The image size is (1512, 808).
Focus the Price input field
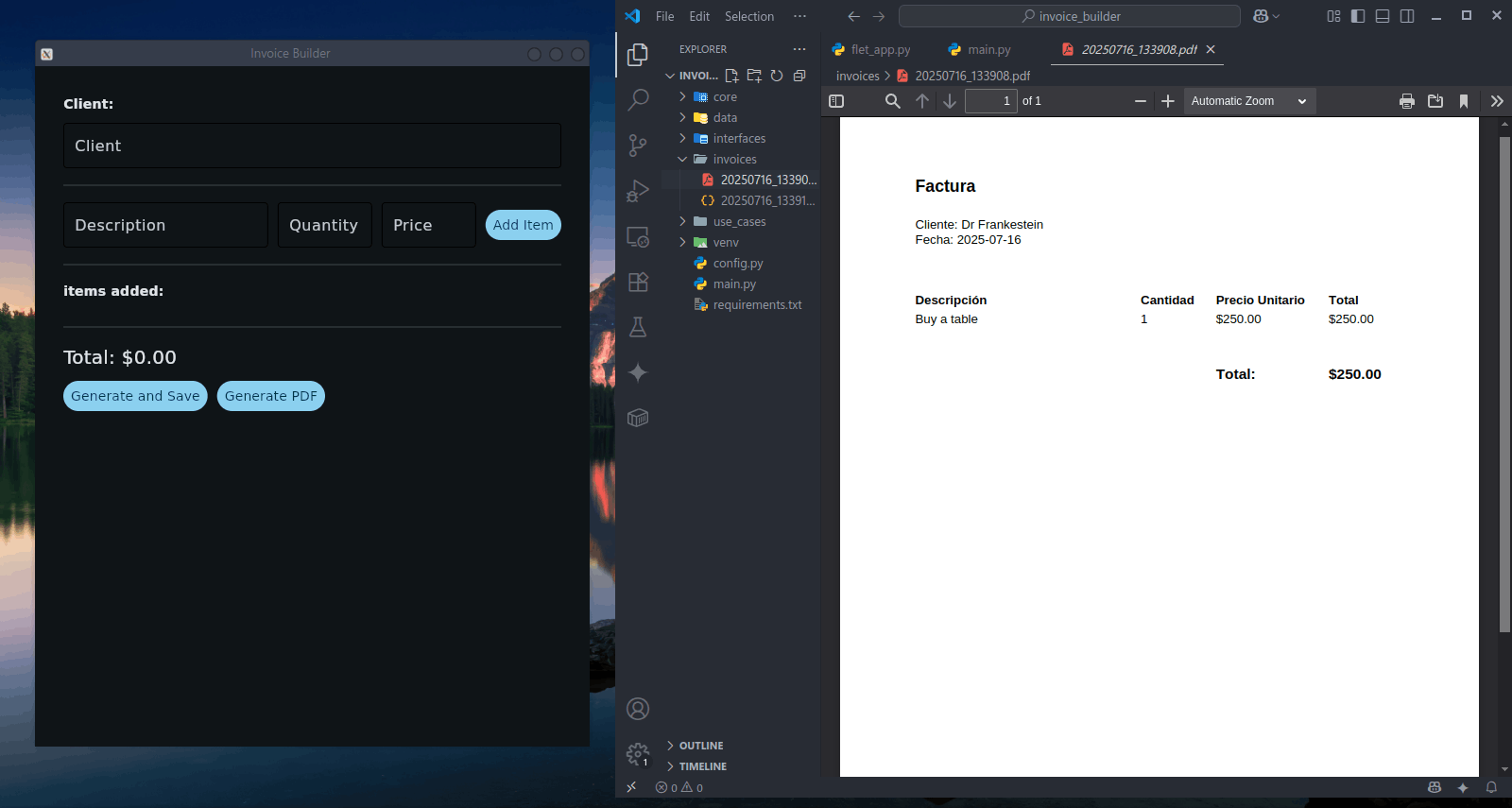429,225
